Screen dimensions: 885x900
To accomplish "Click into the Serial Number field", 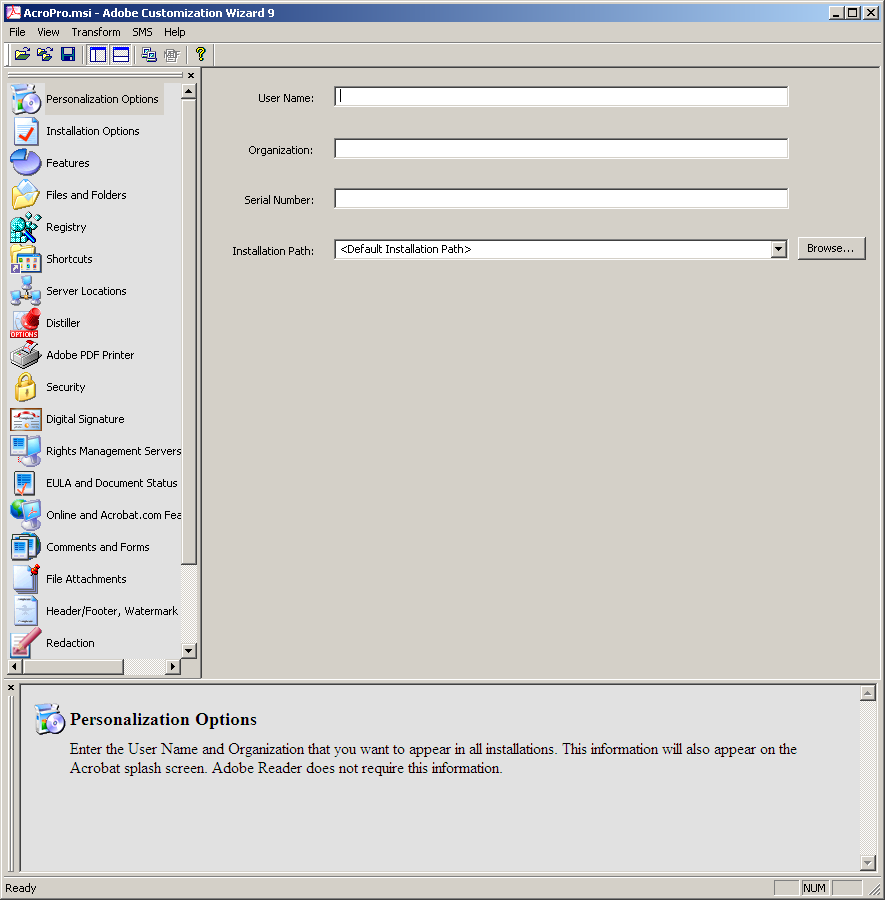I will (560, 199).
